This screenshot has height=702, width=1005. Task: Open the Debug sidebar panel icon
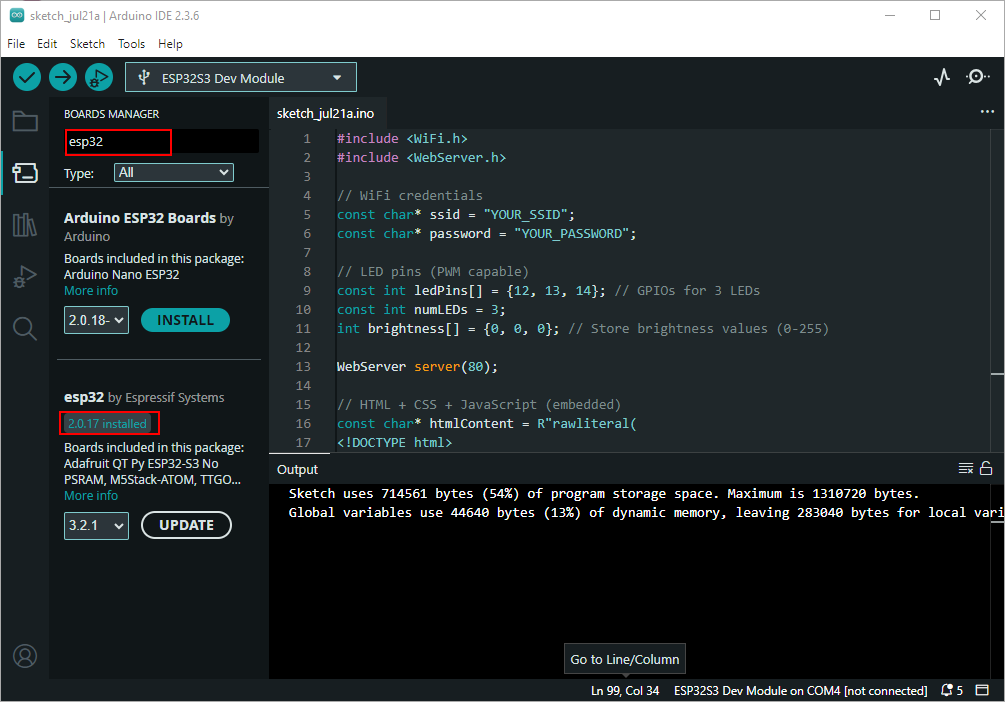[25, 276]
